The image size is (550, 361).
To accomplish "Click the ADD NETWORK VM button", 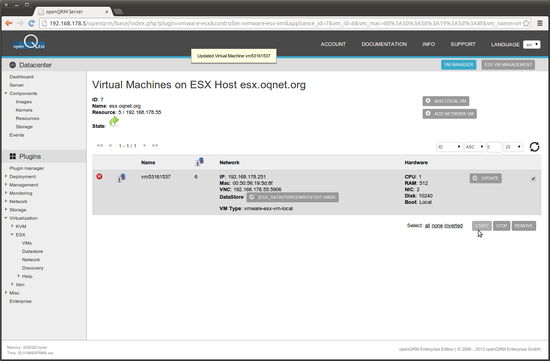I will tap(449, 114).
